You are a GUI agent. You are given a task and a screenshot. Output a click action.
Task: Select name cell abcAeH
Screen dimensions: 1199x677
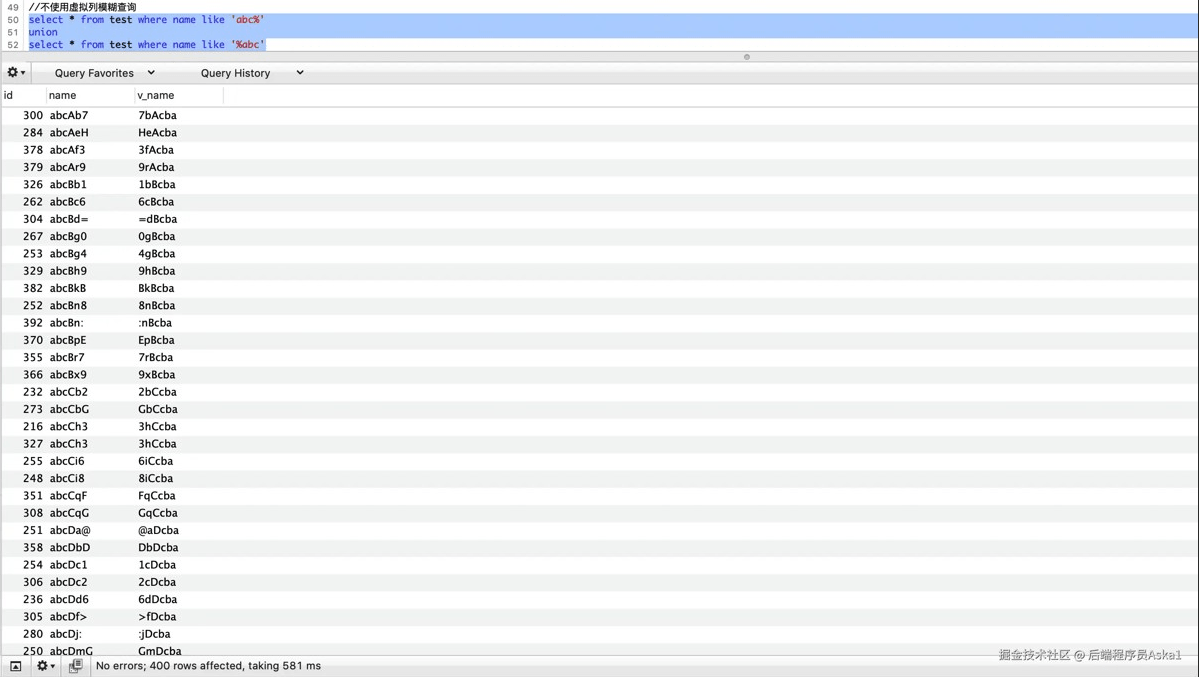(x=69, y=132)
